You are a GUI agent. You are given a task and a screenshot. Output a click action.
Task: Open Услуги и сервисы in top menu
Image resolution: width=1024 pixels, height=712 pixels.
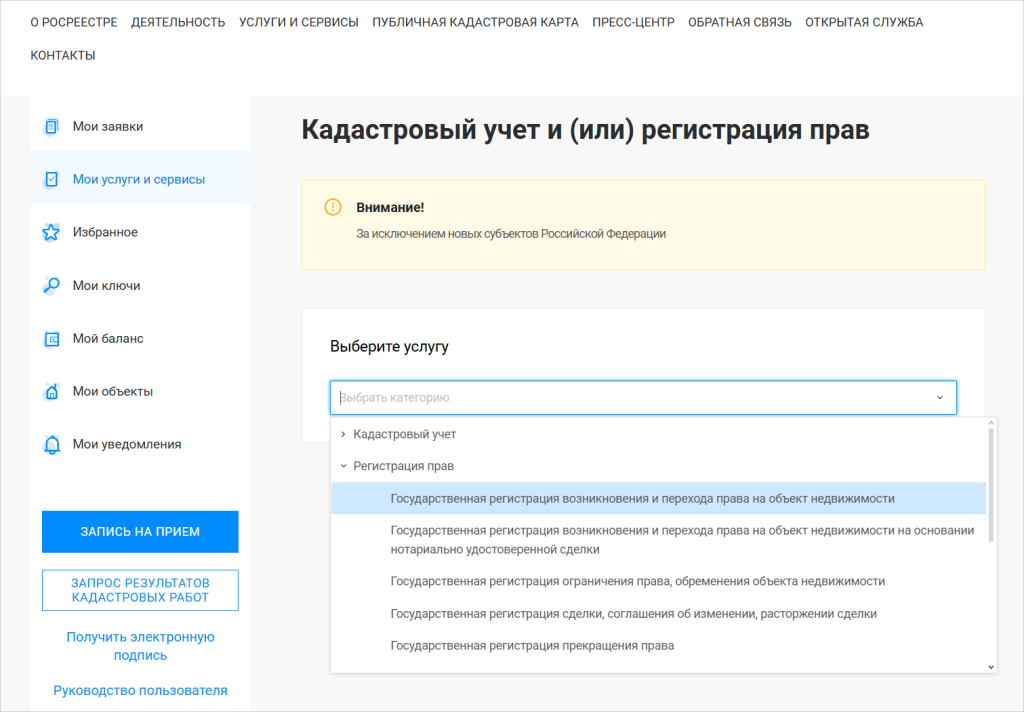click(x=298, y=22)
